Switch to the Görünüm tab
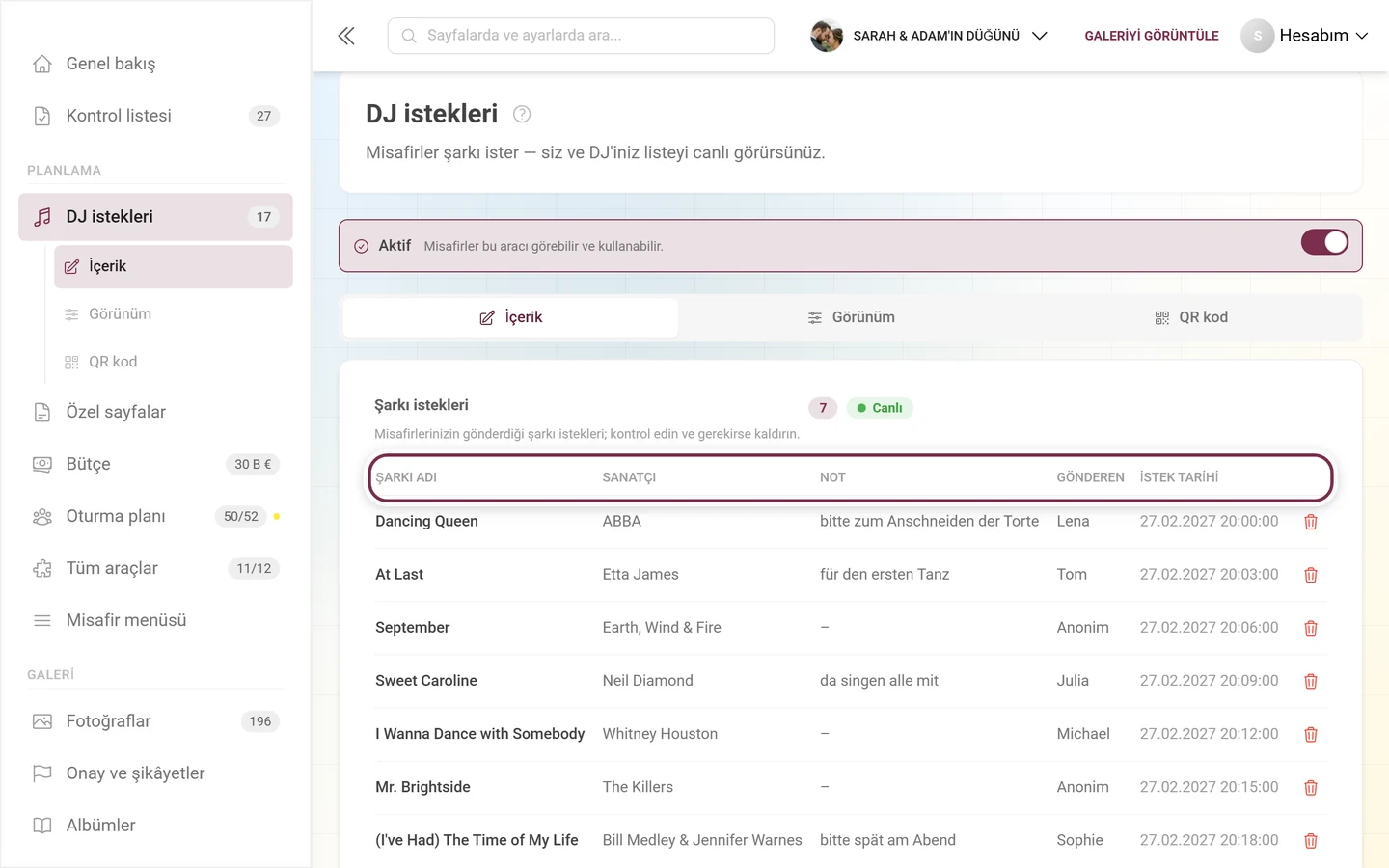 (x=851, y=317)
